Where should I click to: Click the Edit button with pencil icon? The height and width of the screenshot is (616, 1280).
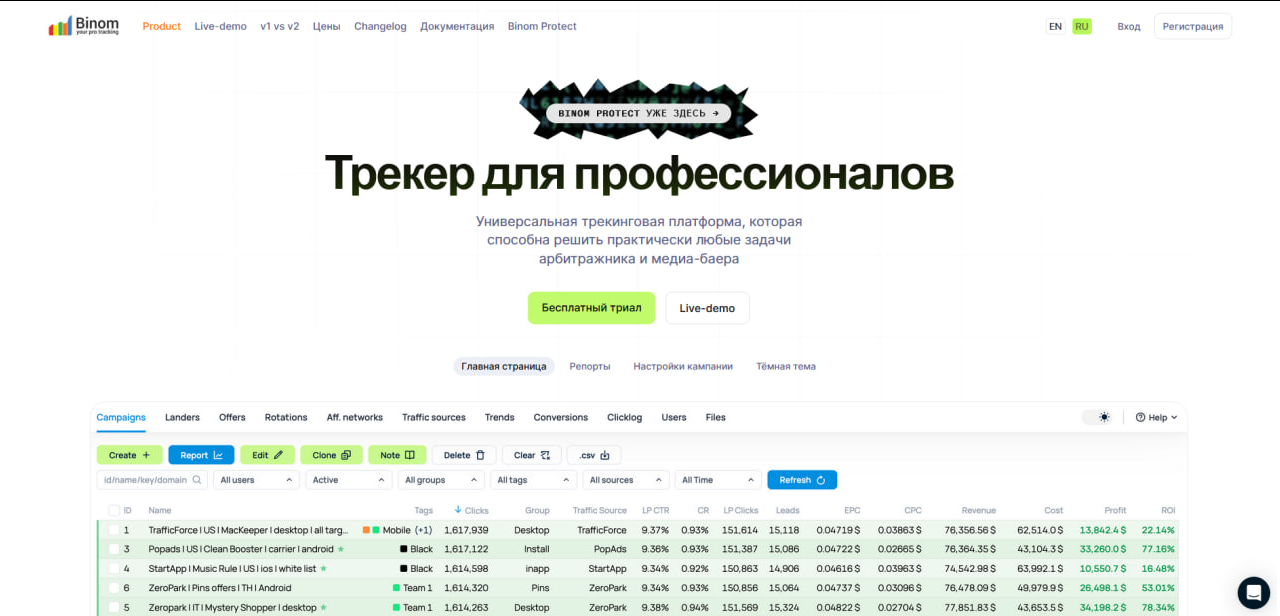267,455
